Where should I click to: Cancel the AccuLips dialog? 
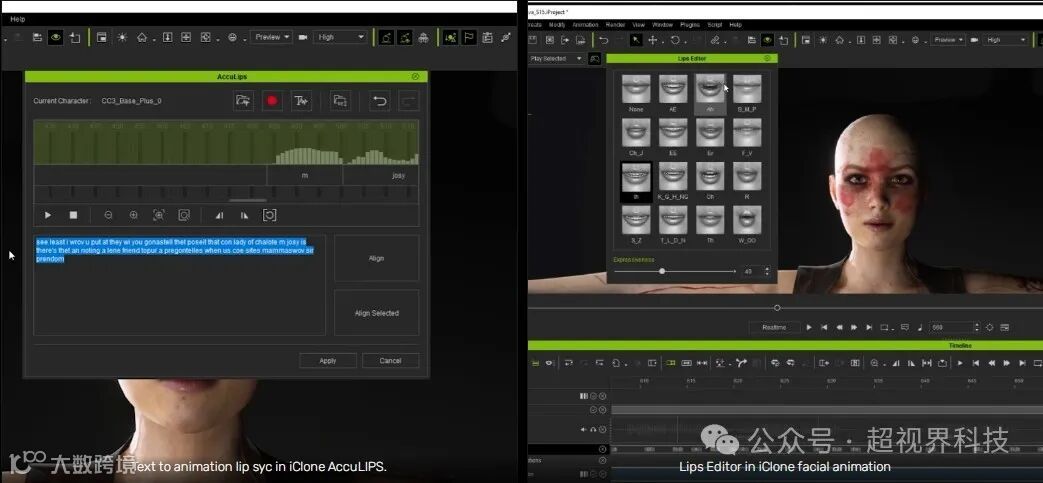[390, 361]
